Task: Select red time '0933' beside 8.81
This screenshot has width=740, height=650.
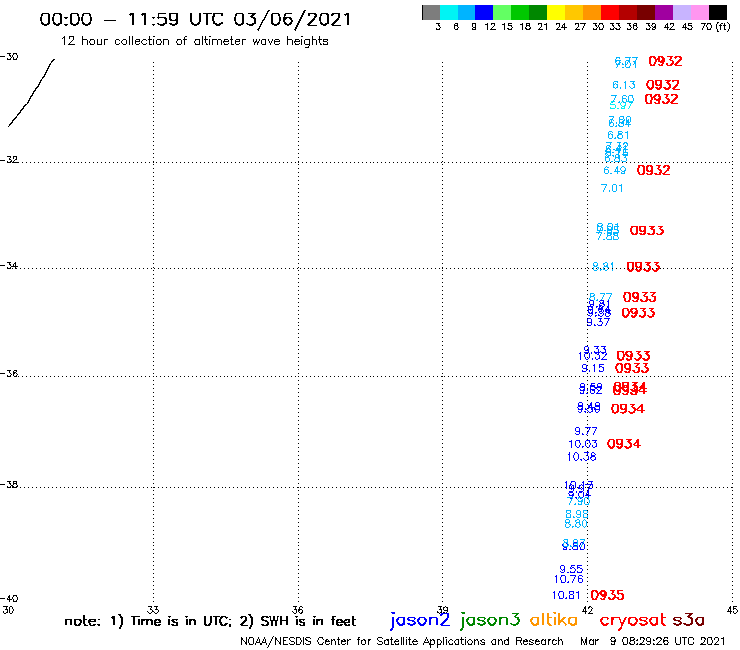Action: click(643, 267)
